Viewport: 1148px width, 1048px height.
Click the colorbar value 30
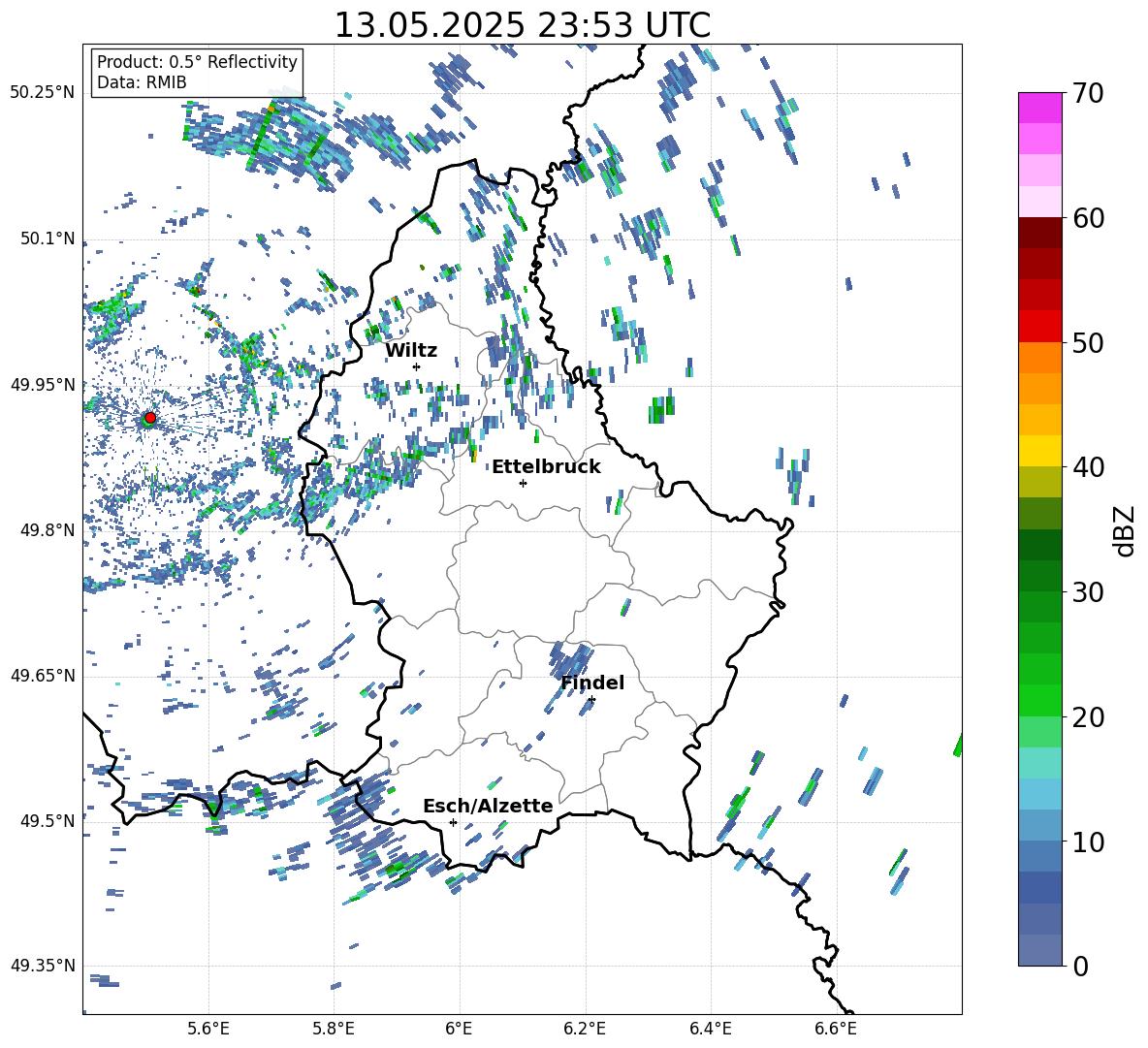(x=1088, y=592)
